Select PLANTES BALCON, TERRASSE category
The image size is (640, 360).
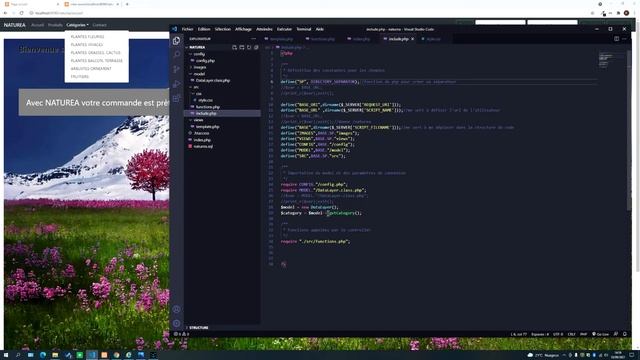(97, 61)
